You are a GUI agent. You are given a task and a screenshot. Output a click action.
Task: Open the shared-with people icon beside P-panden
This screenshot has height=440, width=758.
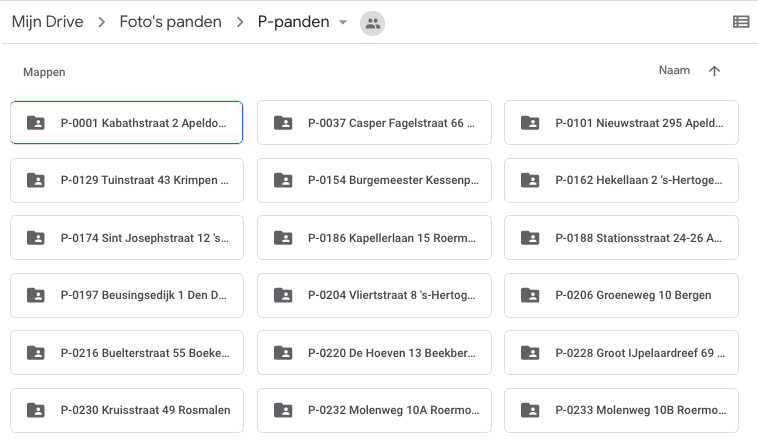[x=372, y=23]
